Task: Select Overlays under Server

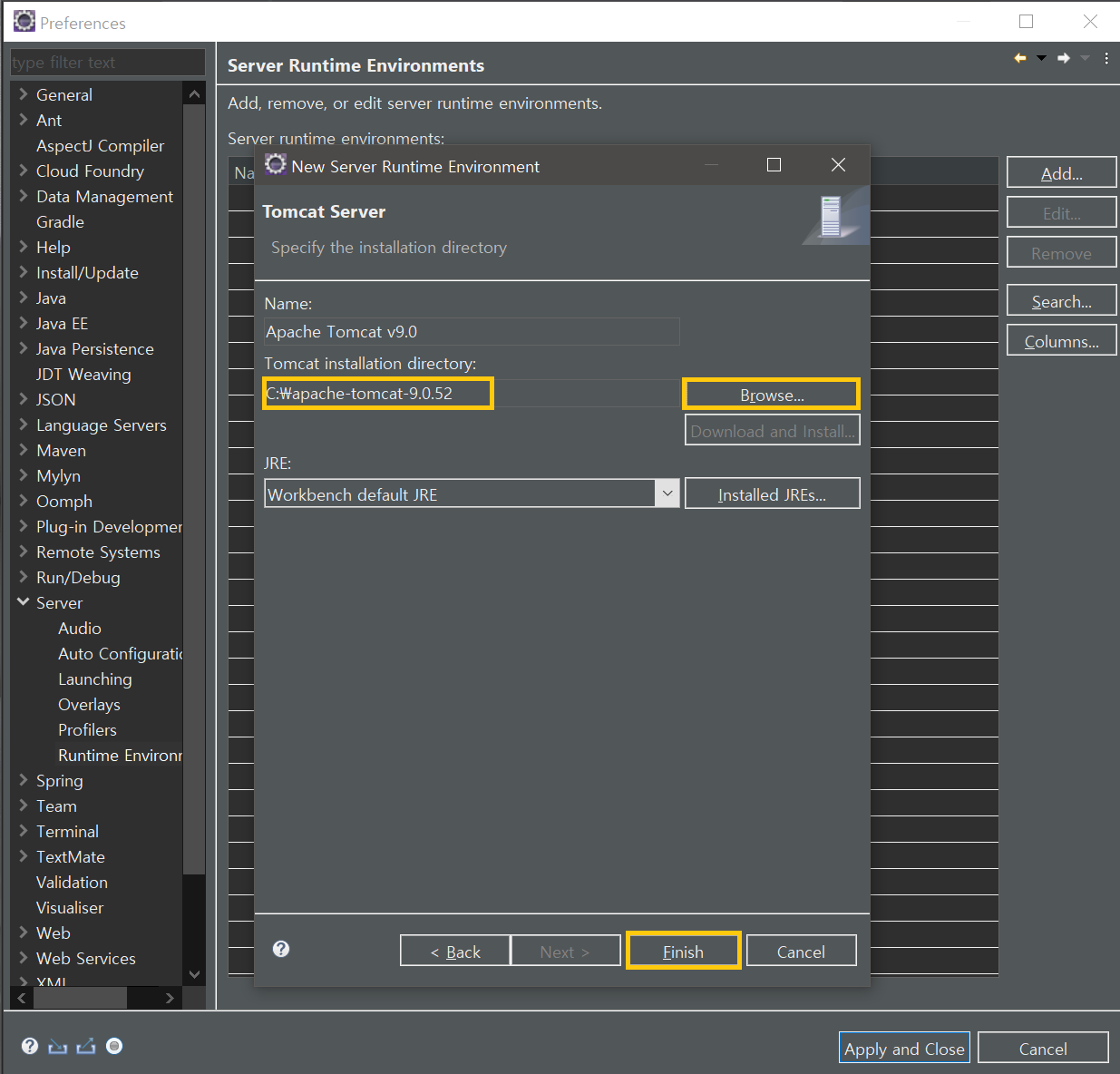Action: pos(89,704)
